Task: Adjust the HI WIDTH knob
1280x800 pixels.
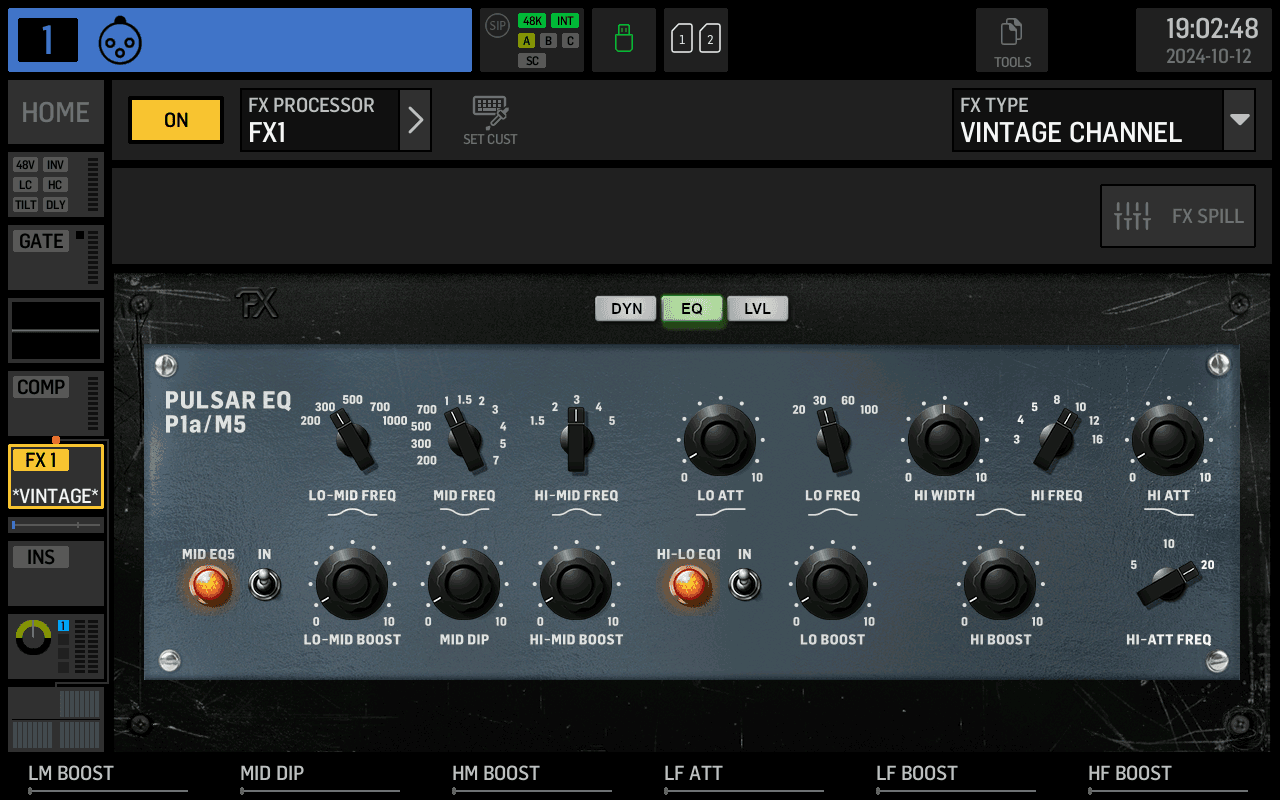Action: tap(944, 440)
